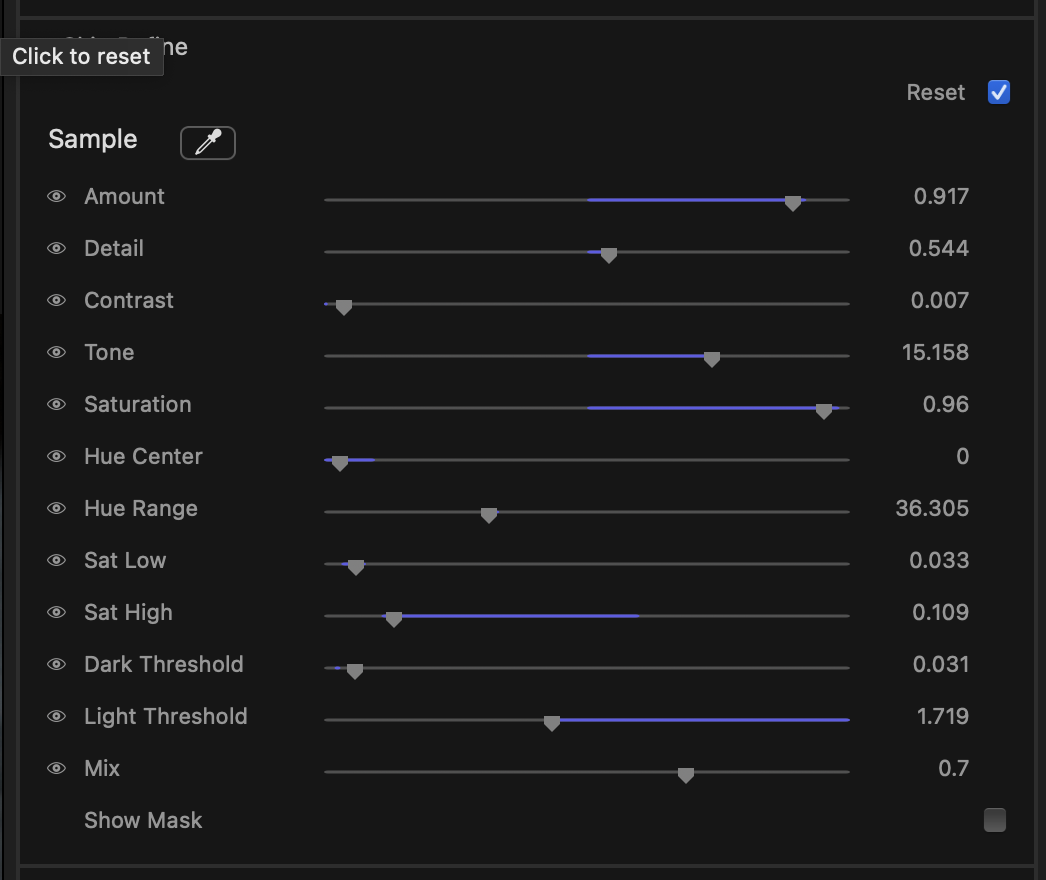Click the Hue Center value 0
Viewport: 1046px width, 880px height.
(x=962, y=456)
